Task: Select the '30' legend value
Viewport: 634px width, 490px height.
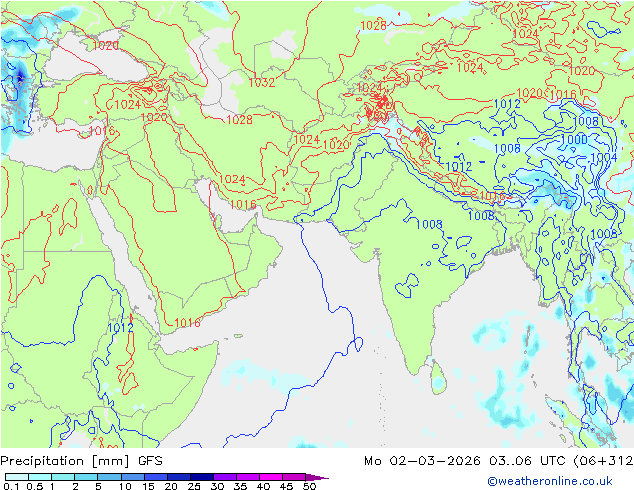Action: pyautogui.click(x=217, y=486)
